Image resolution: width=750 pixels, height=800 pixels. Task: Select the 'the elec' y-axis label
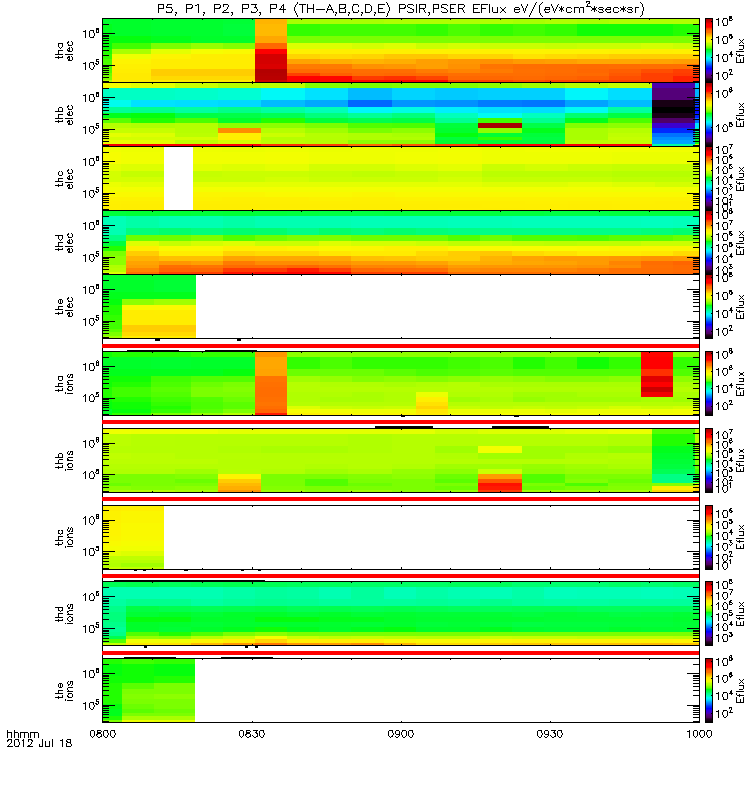click(65, 307)
